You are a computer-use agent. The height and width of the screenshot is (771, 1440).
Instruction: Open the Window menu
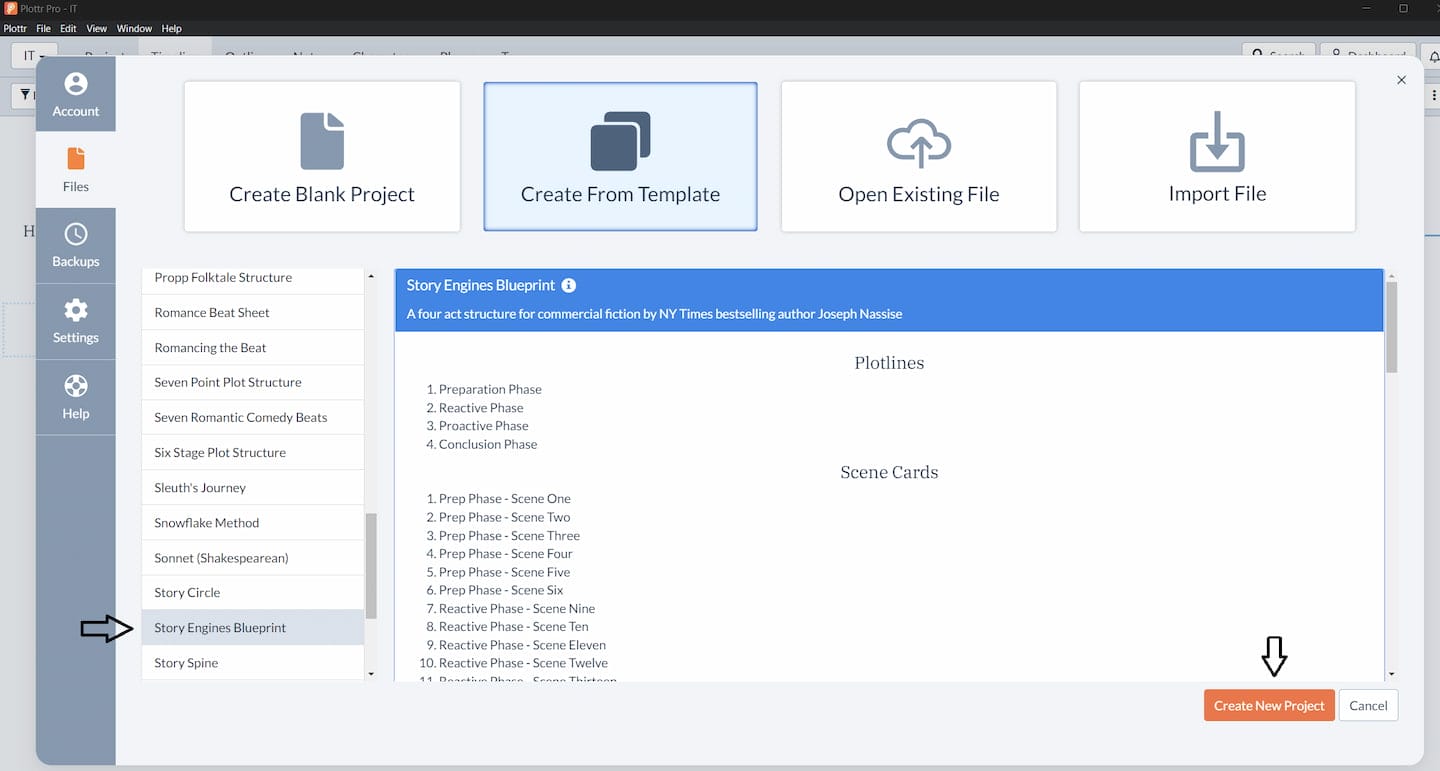click(x=134, y=28)
